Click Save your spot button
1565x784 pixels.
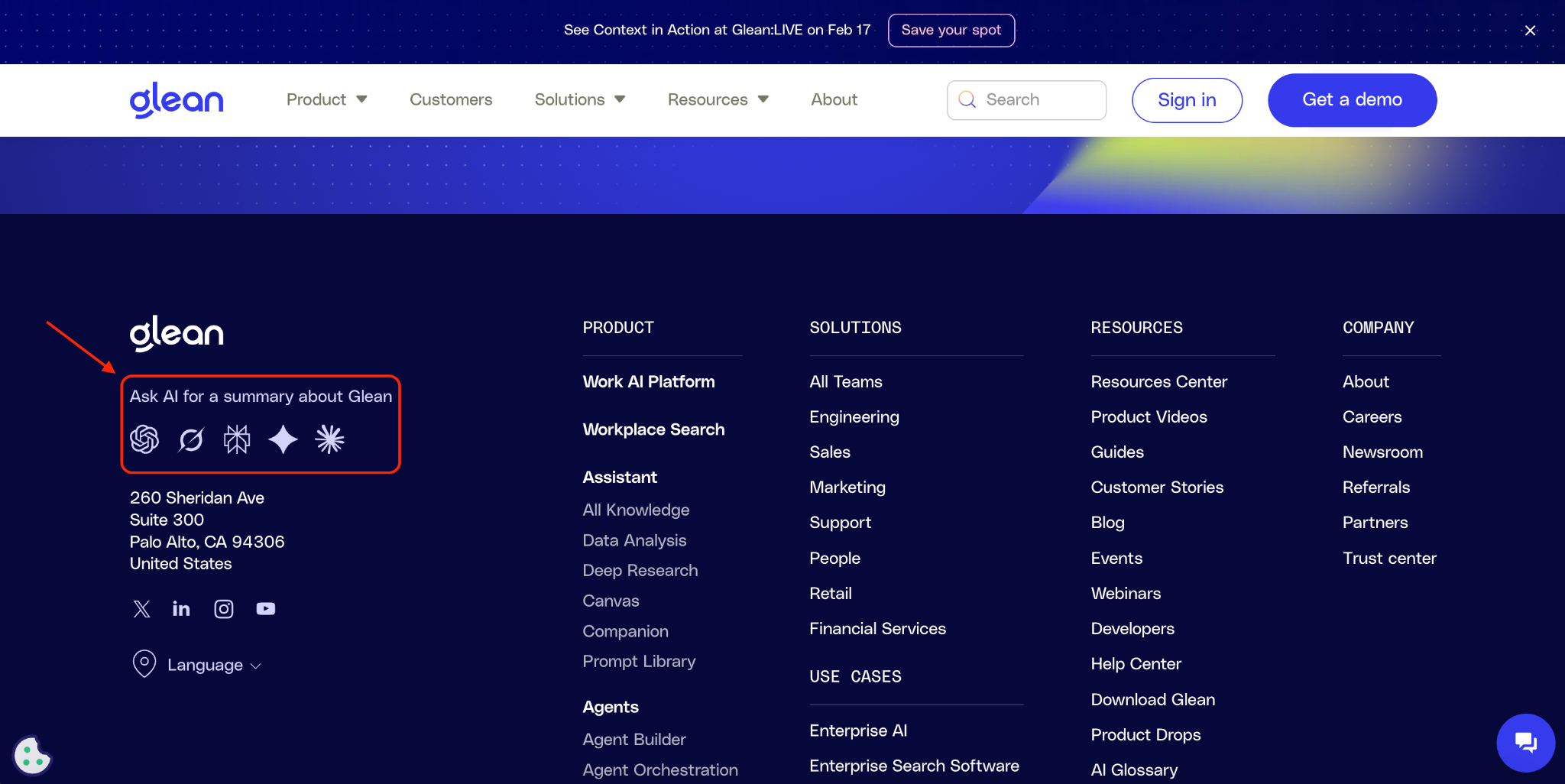pos(951,31)
